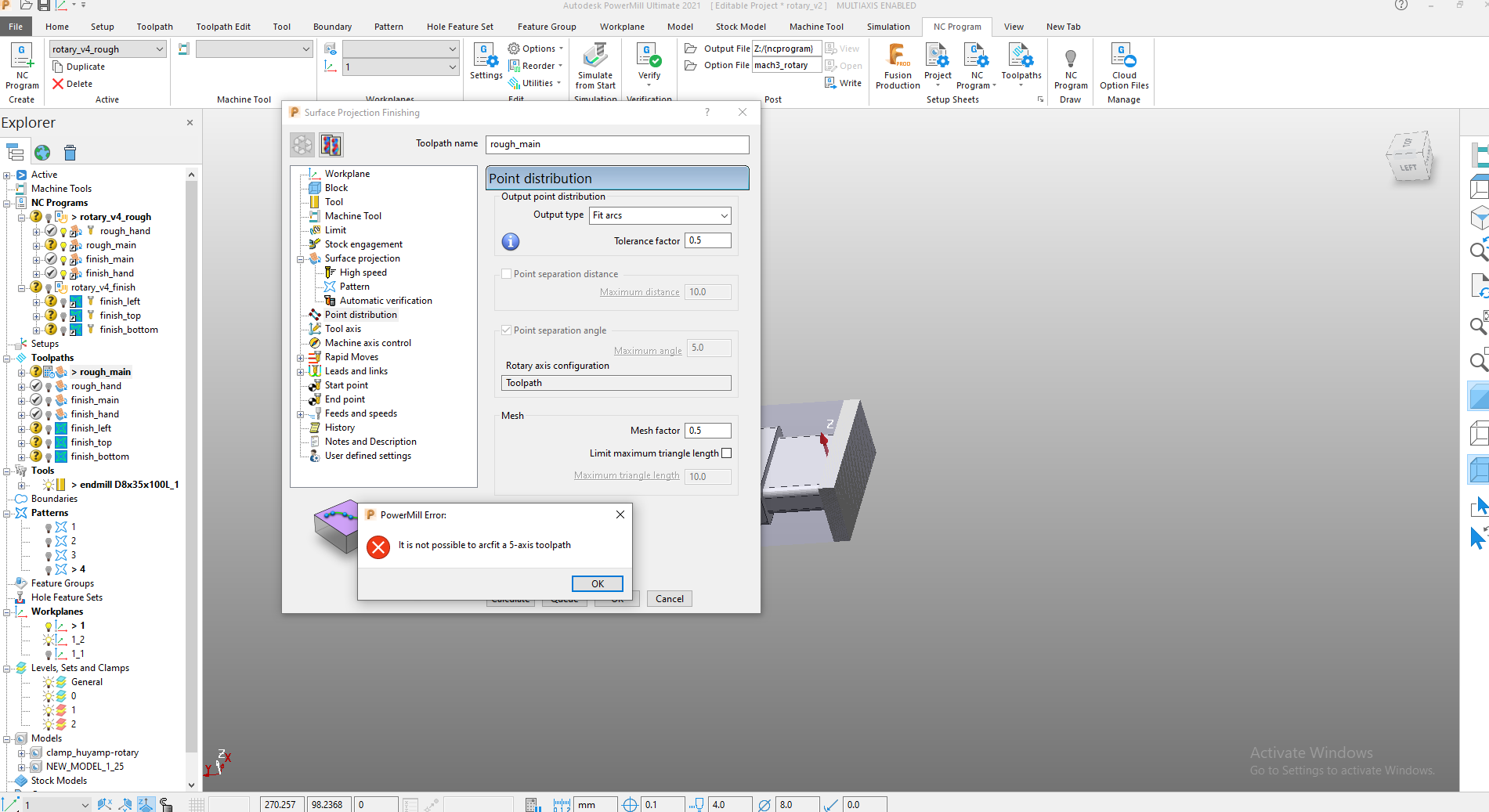Click OK in the PowerMill Error dialog
1489x812 pixels.
point(598,584)
